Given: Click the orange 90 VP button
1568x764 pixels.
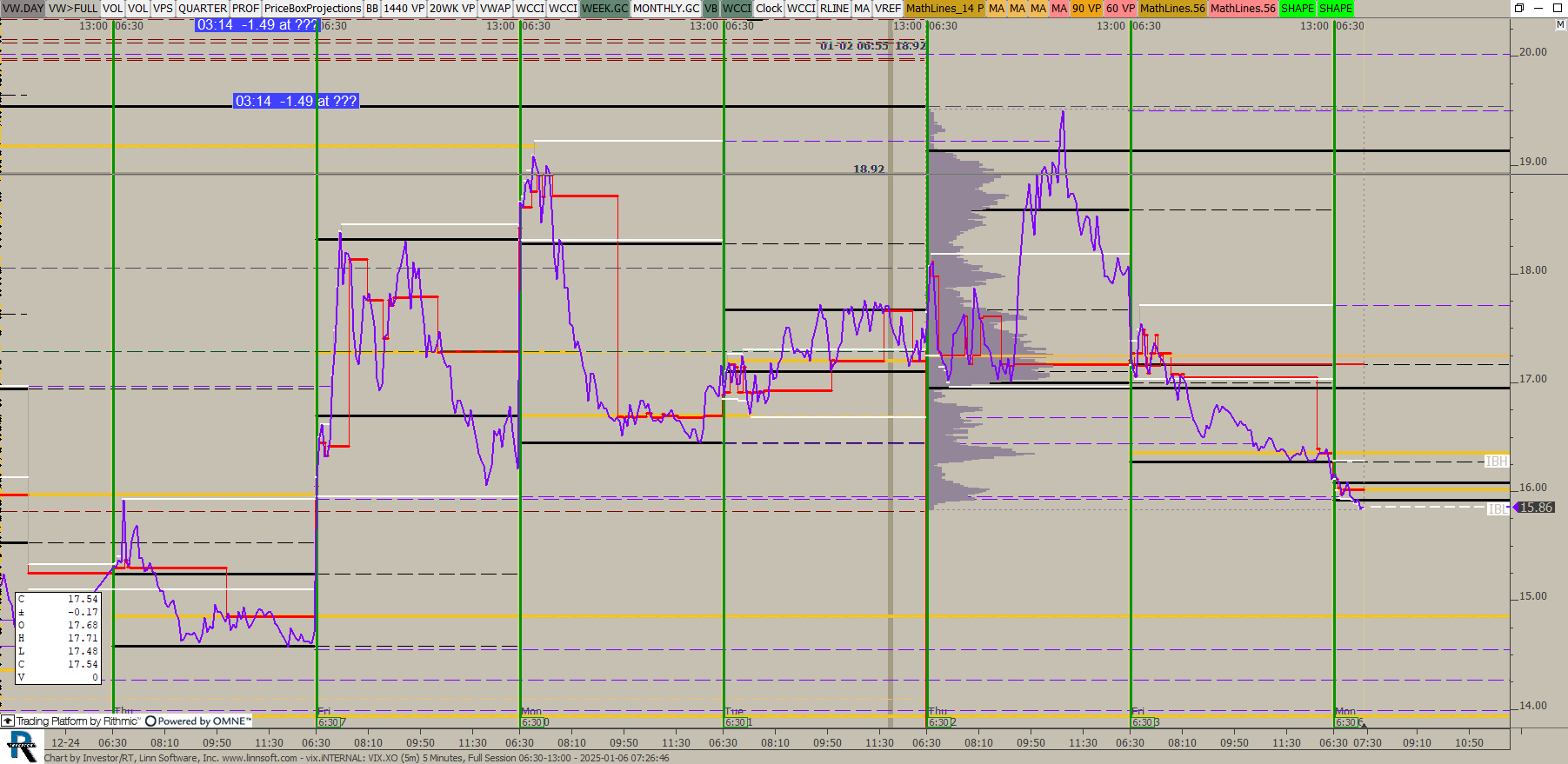Looking at the screenshot, I should [1086, 8].
